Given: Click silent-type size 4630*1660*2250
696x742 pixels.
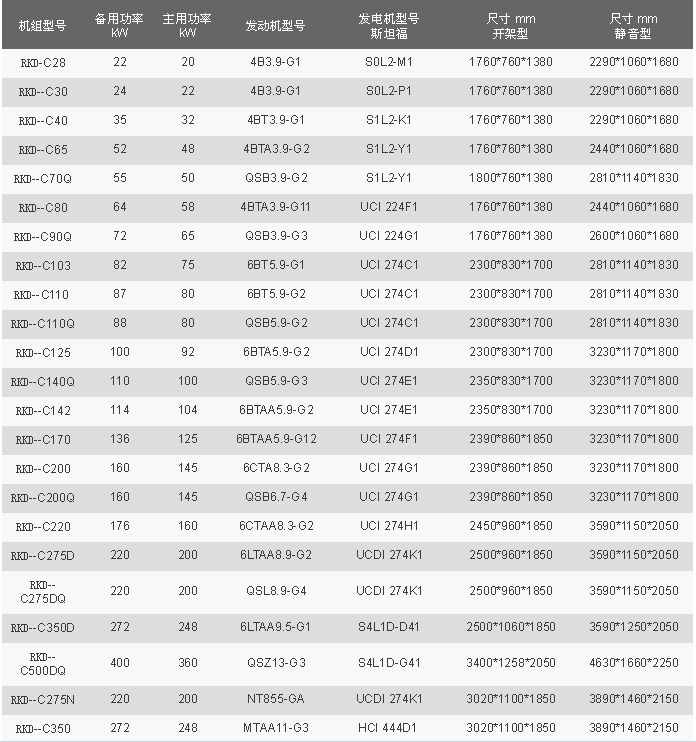Looking at the screenshot, I should [634, 663].
